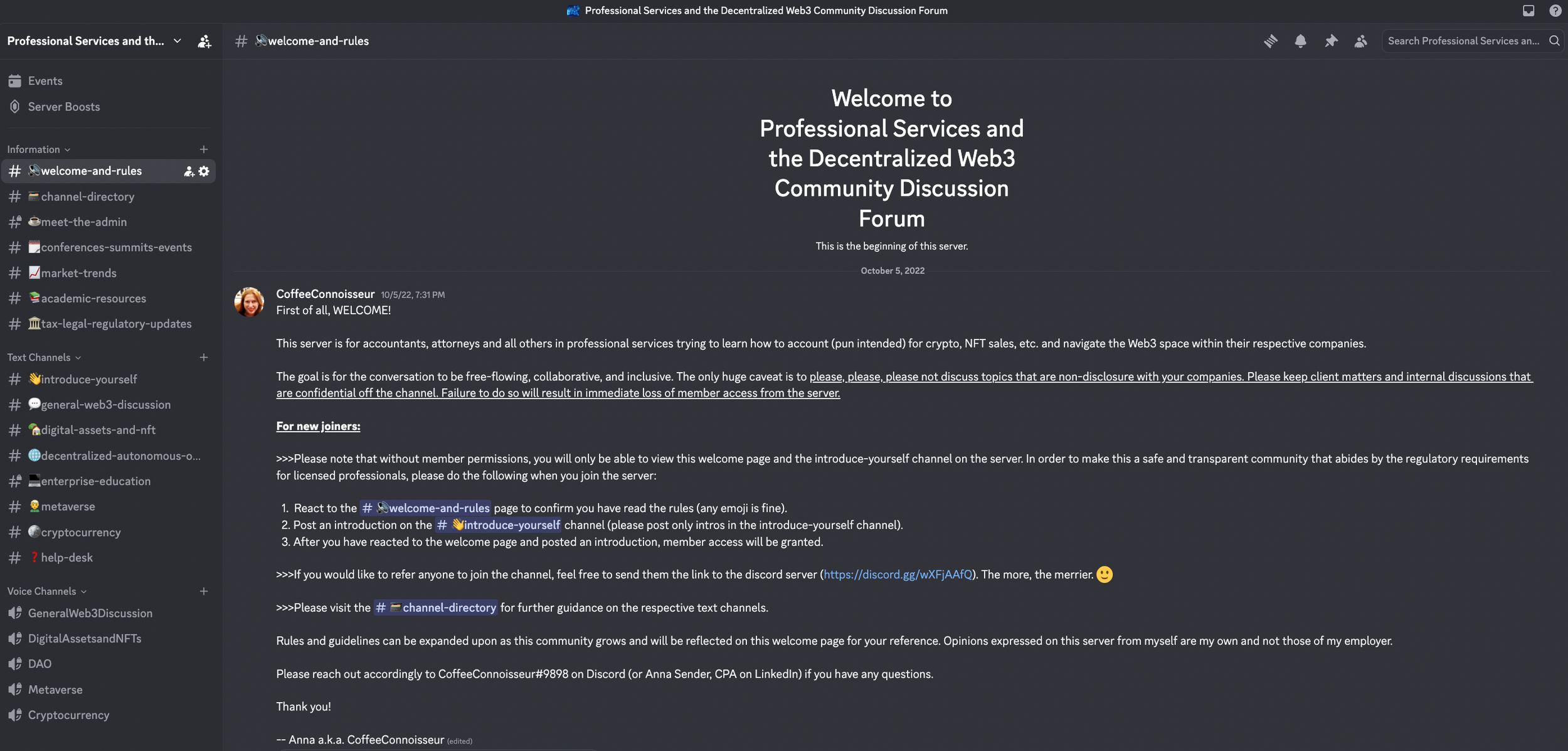Open notification settings bell icon
Screen dimensions: 1568x751
(1300, 41)
